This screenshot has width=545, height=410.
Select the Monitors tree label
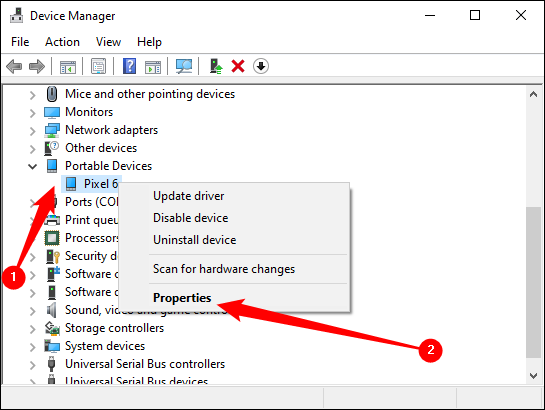tap(89, 112)
